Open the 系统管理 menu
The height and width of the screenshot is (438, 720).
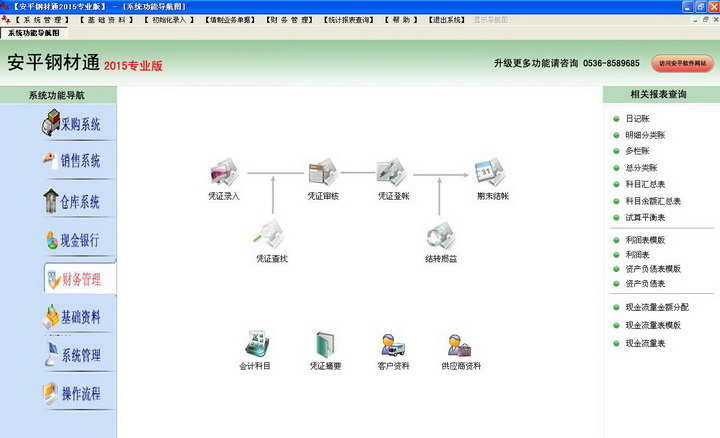(x=42, y=20)
